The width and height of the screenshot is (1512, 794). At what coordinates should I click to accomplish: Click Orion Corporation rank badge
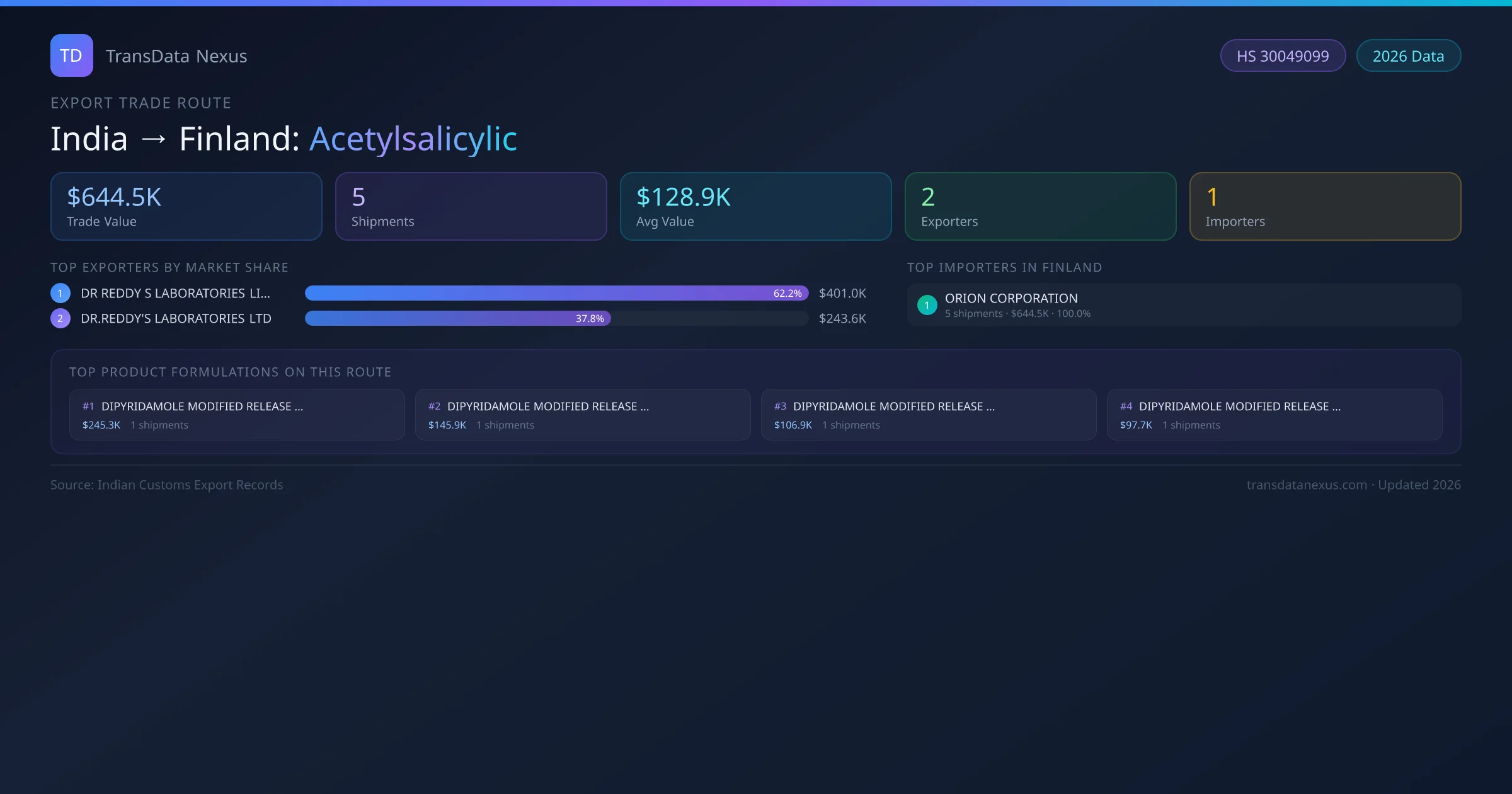coord(927,305)
